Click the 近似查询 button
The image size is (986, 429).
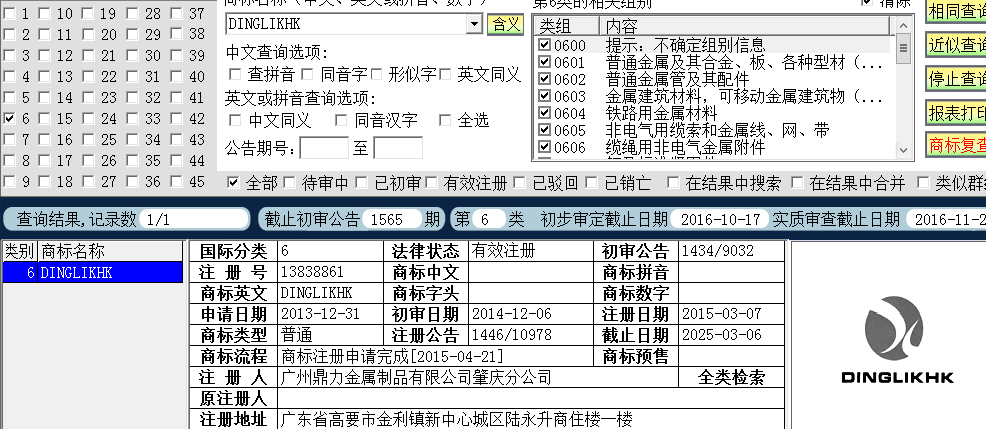(x=956, y=45)
